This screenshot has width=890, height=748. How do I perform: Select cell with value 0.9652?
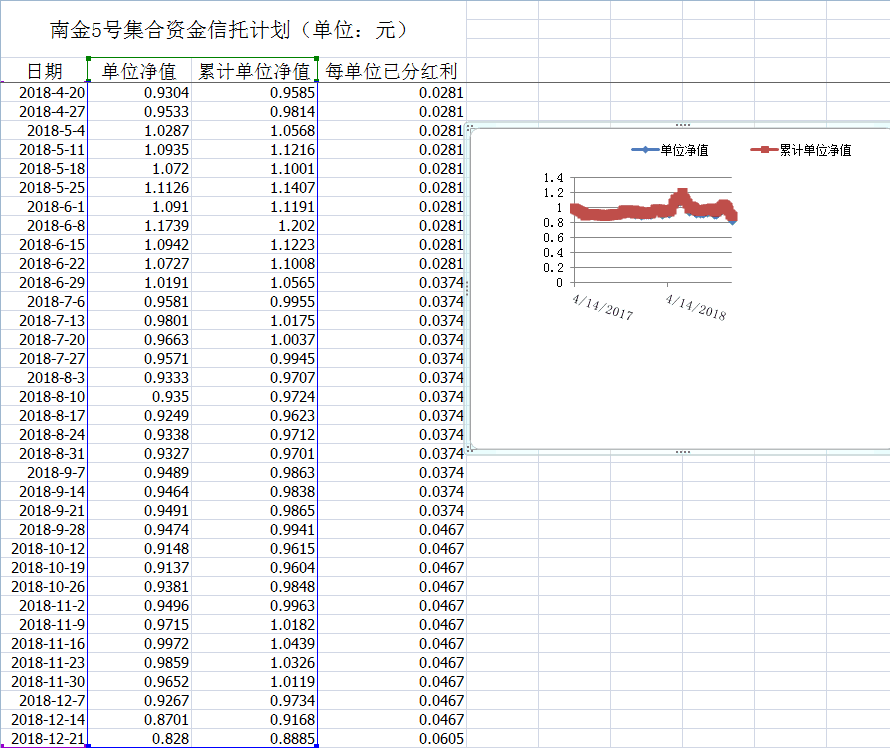(x=140, y=682)
